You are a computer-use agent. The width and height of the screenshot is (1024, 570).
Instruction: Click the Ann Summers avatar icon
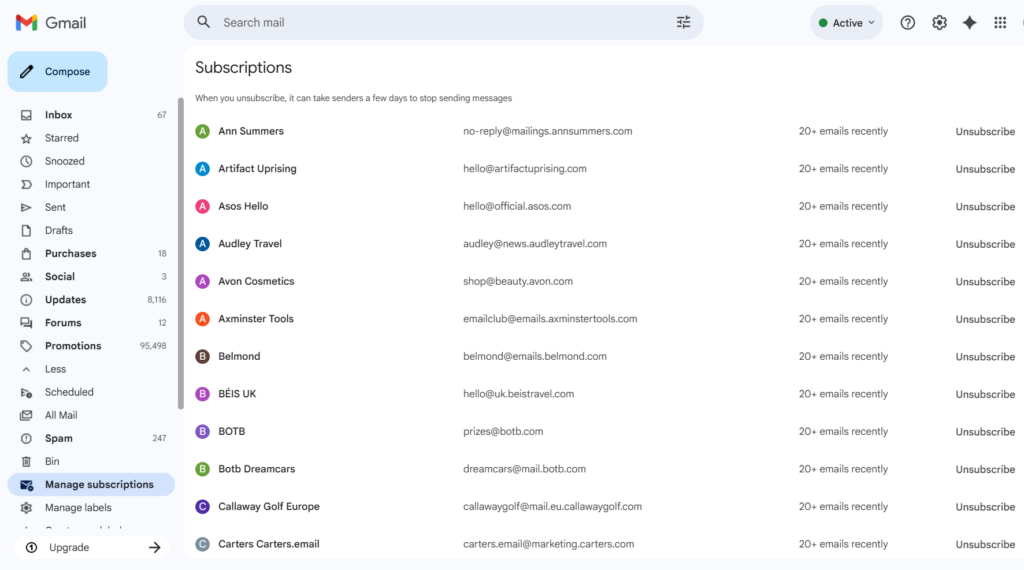point(202,131)
